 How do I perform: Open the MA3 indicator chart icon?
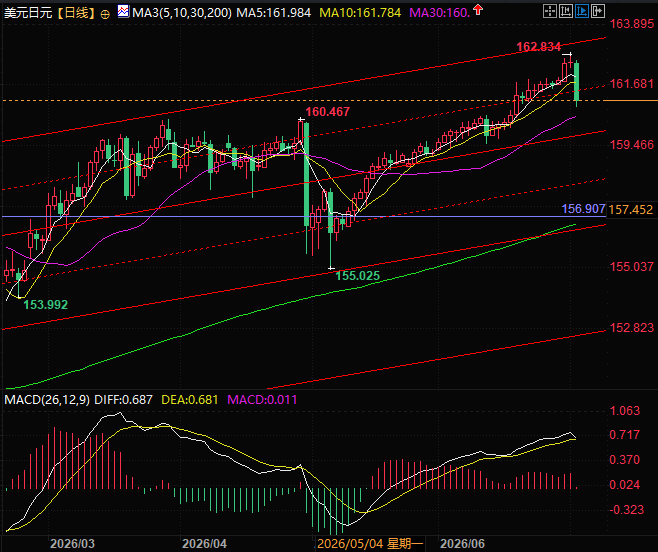(123, 11)
